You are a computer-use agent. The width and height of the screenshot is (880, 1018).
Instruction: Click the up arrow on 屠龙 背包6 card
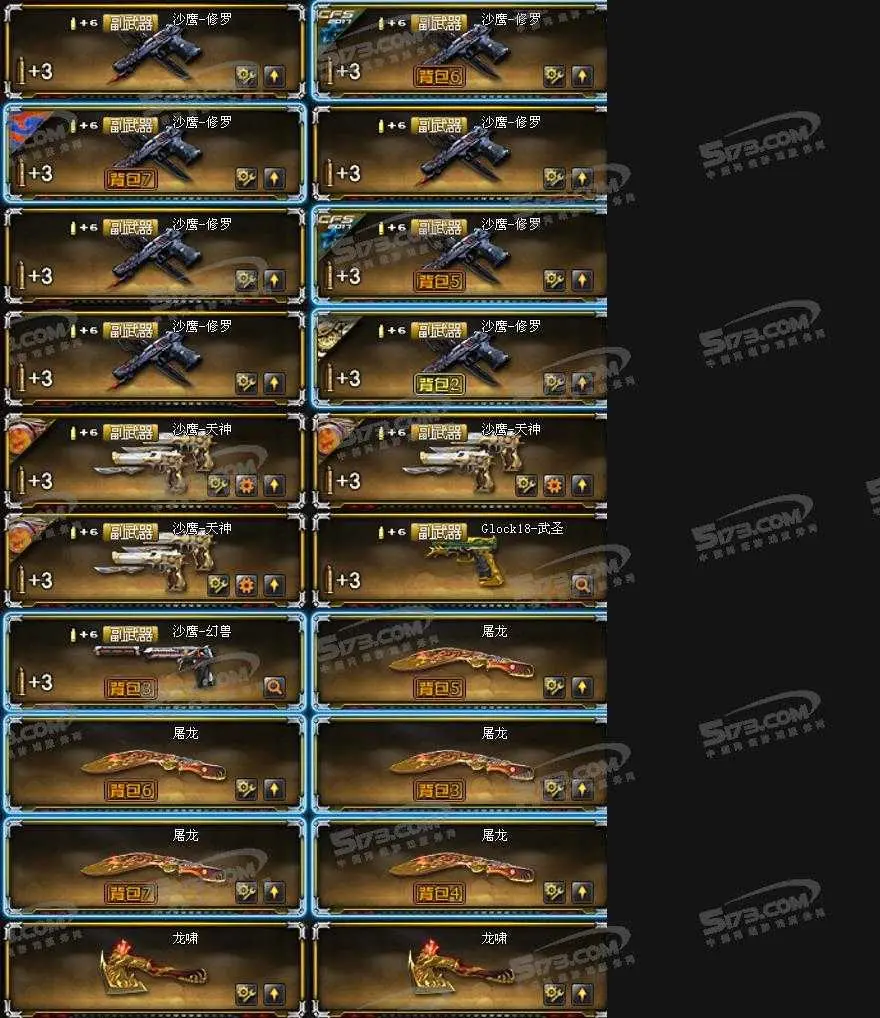pyautogui.click(x=274, y=789)
